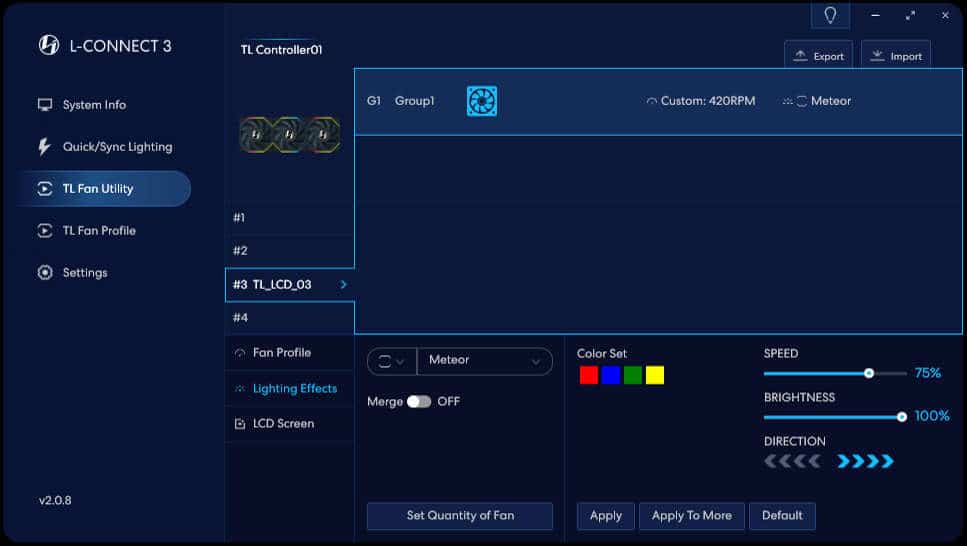Image resolution: width=967 pixels, height=546 pixels.
Task: Click the Quick/Sync Lighting bolt icon
Action: click(x=44, y=147)
